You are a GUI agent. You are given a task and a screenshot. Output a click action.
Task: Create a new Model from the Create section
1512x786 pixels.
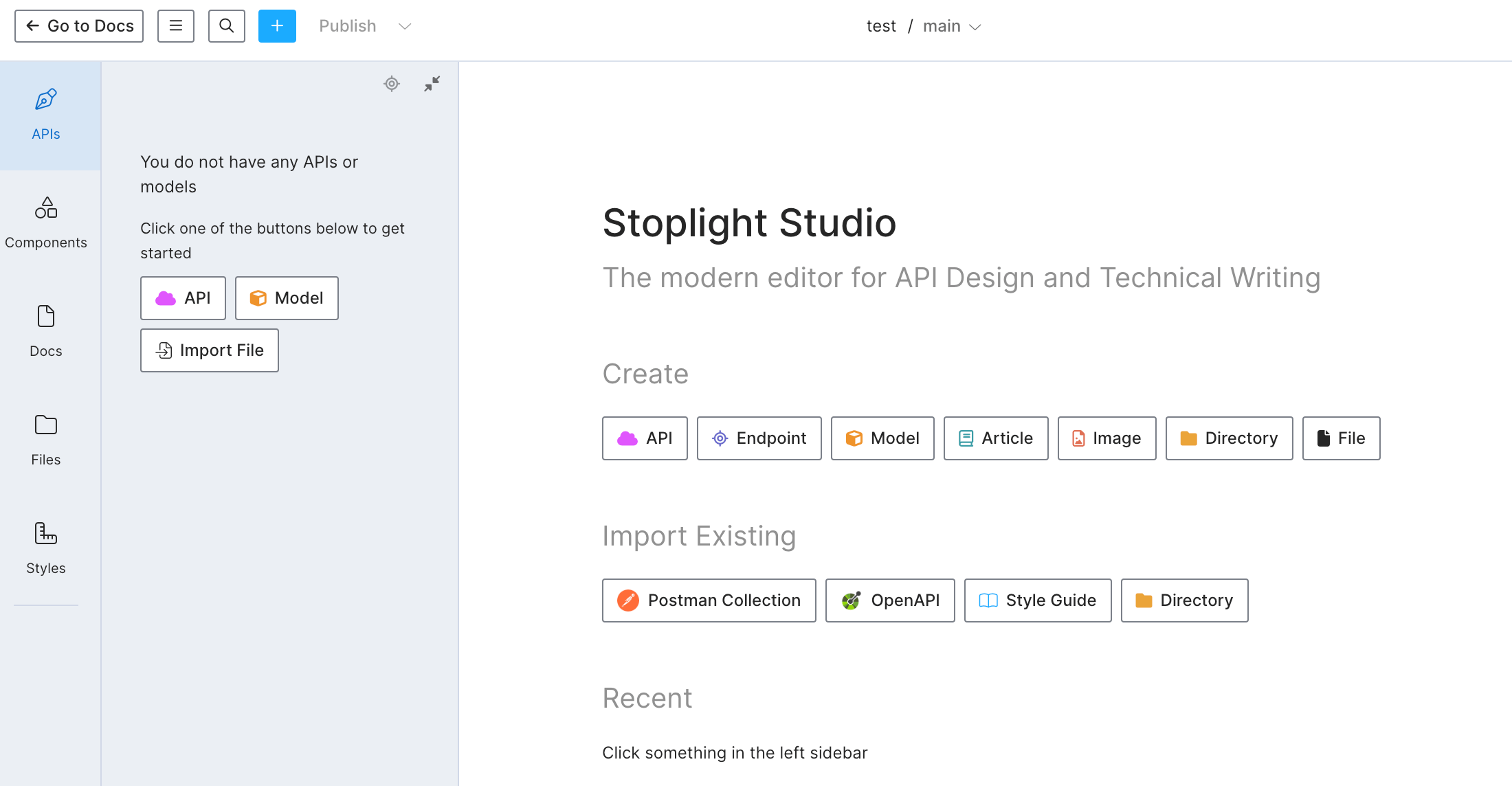[882, 438]
